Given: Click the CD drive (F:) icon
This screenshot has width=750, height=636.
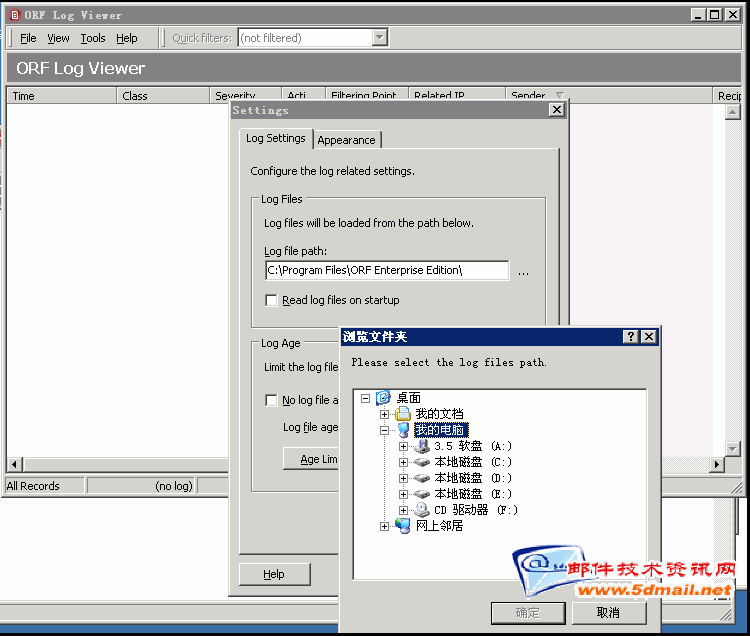Looking at the screenshot, I should pos(421,510).
